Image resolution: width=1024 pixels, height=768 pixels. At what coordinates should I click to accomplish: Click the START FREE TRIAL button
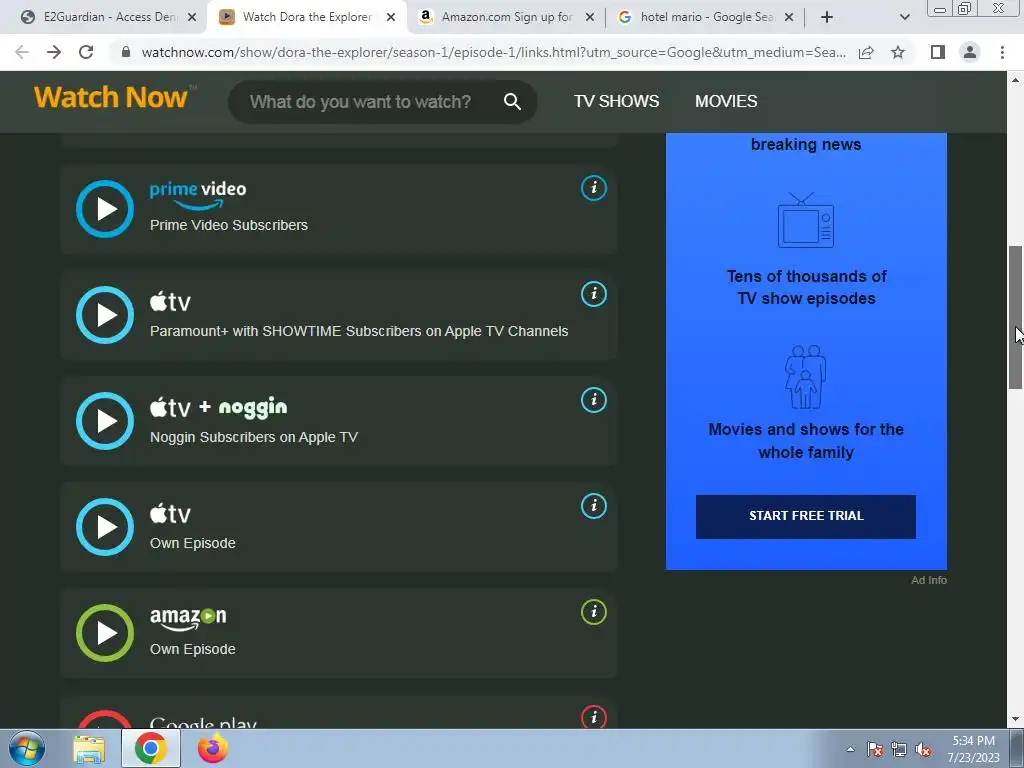click(x=806, y=516)
